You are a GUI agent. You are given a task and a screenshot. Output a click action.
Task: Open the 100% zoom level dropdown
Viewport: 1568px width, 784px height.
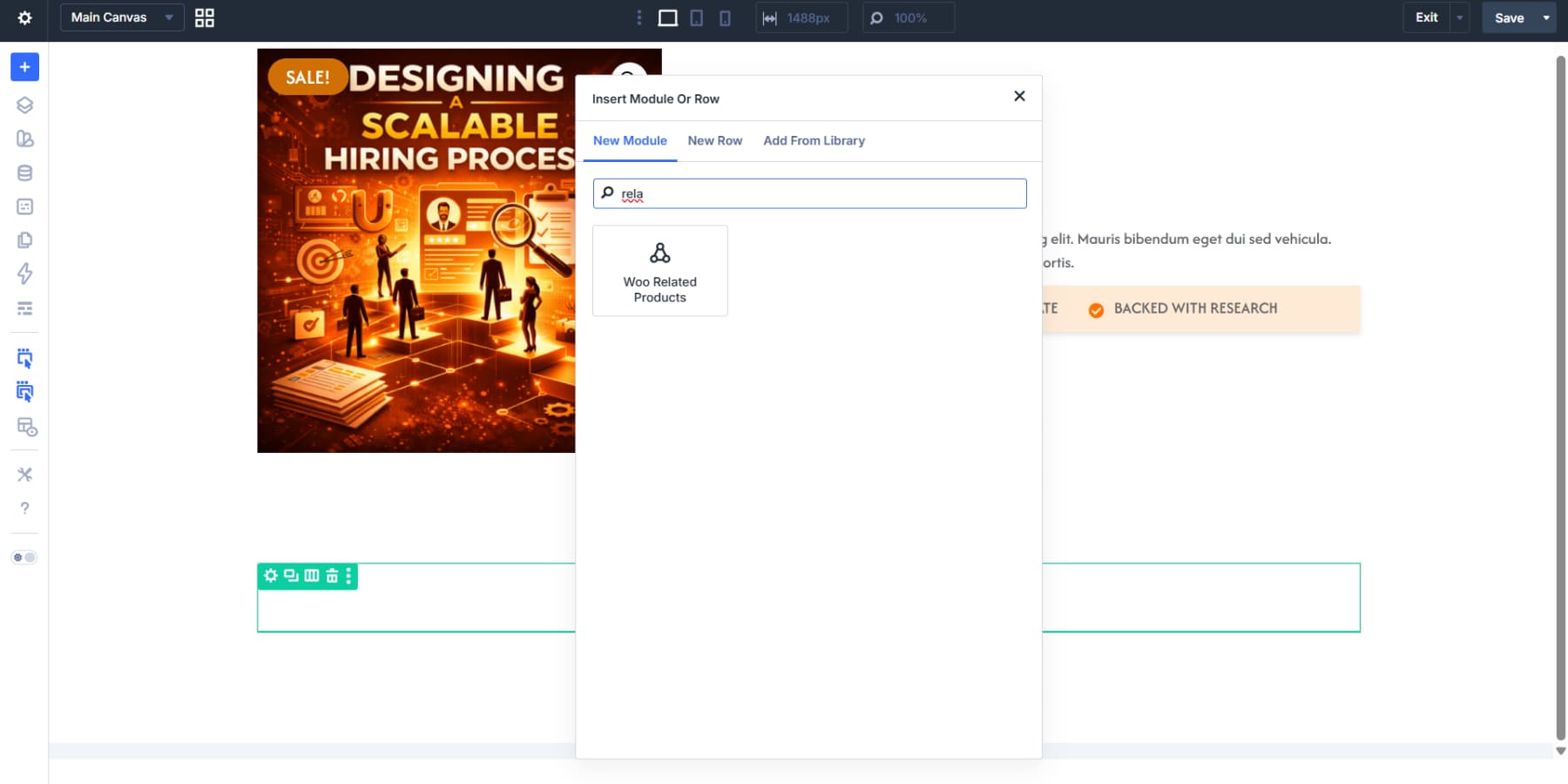(x=909, y=17)
